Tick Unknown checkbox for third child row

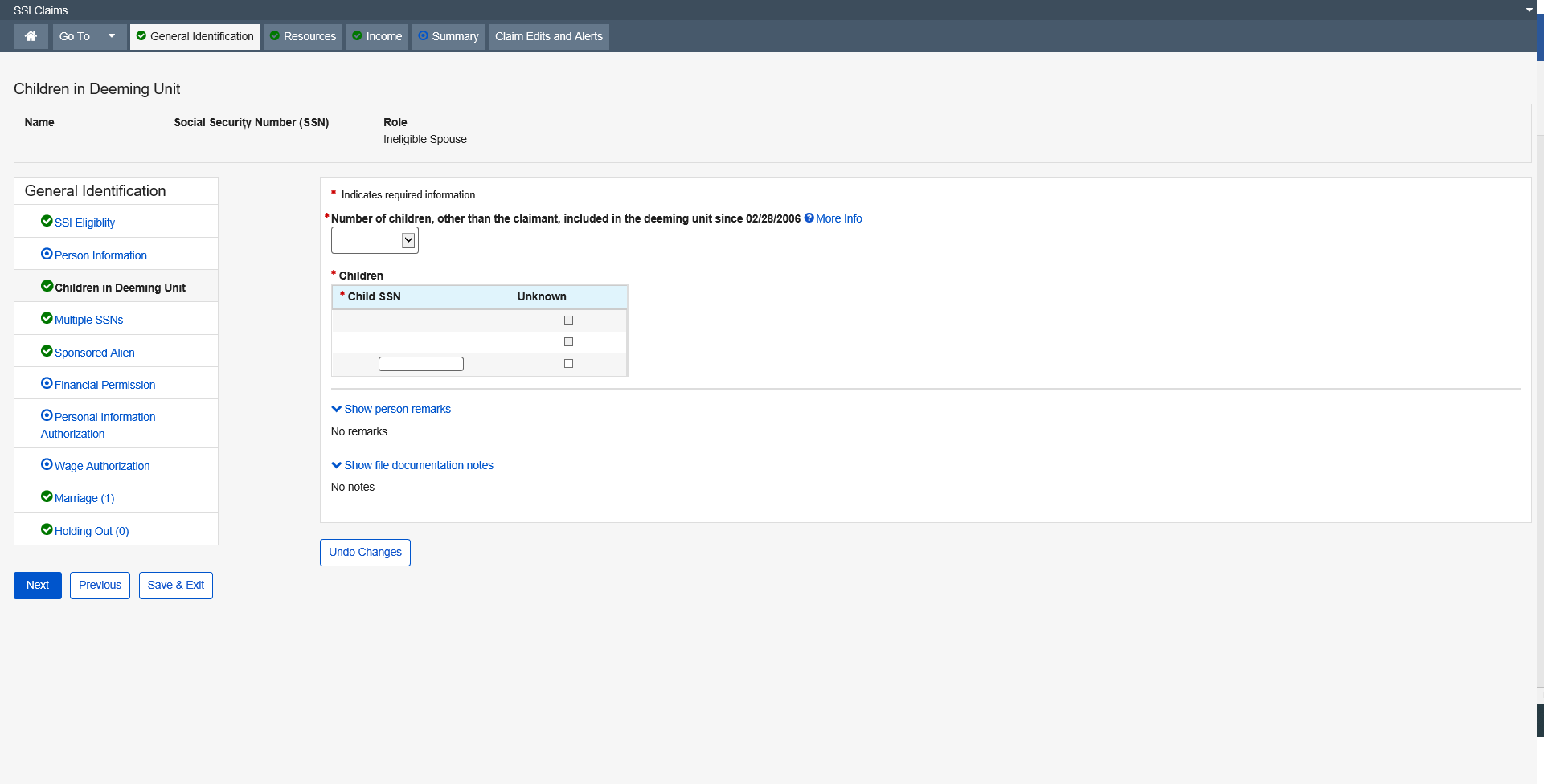568,364
